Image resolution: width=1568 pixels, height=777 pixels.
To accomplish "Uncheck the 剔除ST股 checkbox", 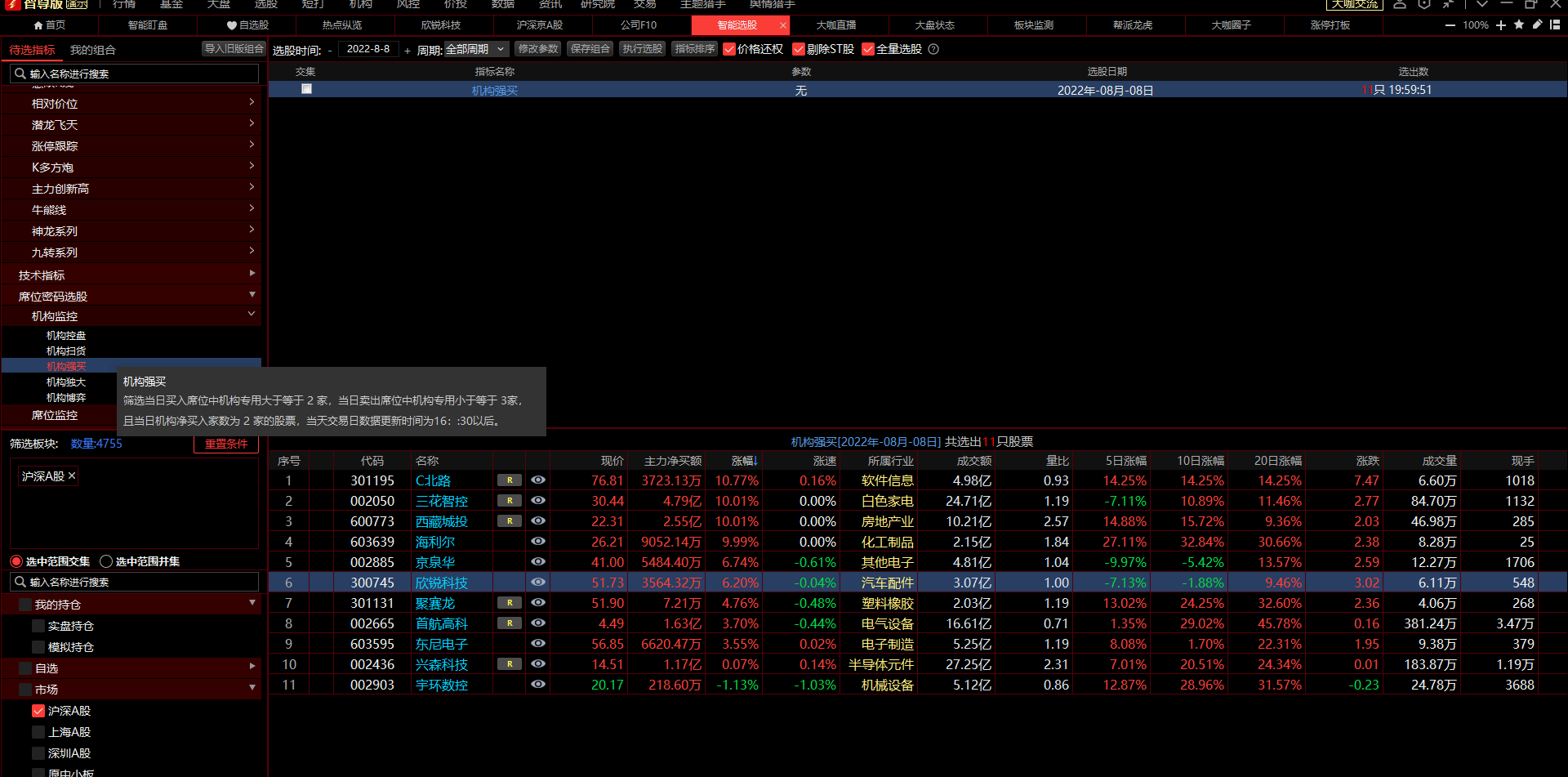I will [x=799, y=49].
